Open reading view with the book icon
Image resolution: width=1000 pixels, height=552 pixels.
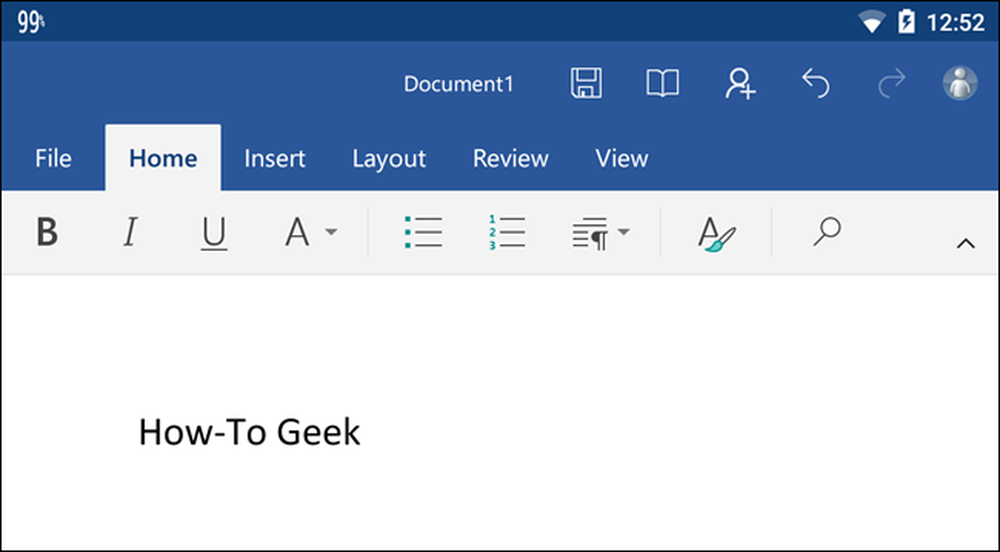663,83
